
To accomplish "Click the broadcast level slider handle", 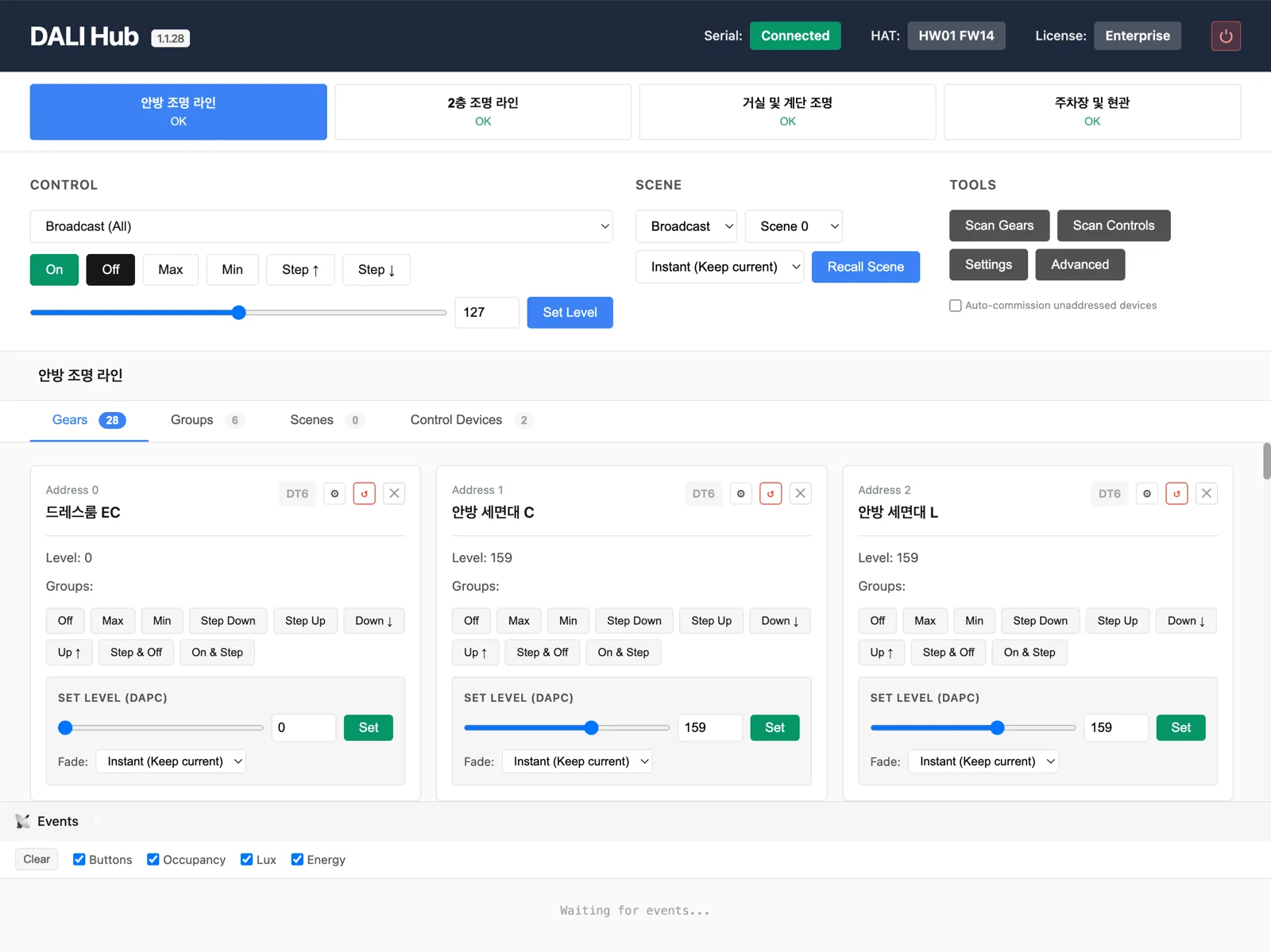I will [x=238, y=313].
